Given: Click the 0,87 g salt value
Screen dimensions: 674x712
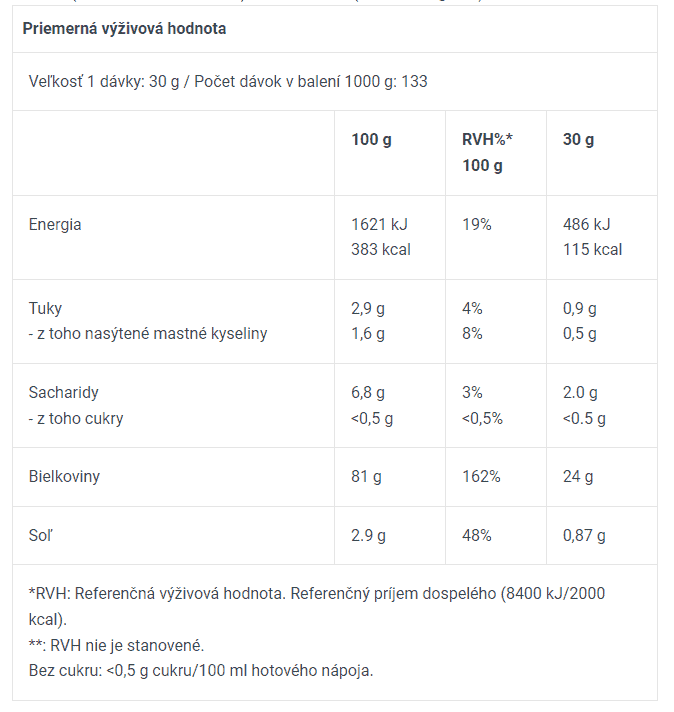Looking at the screenshot, I should [x=585, y=535].
